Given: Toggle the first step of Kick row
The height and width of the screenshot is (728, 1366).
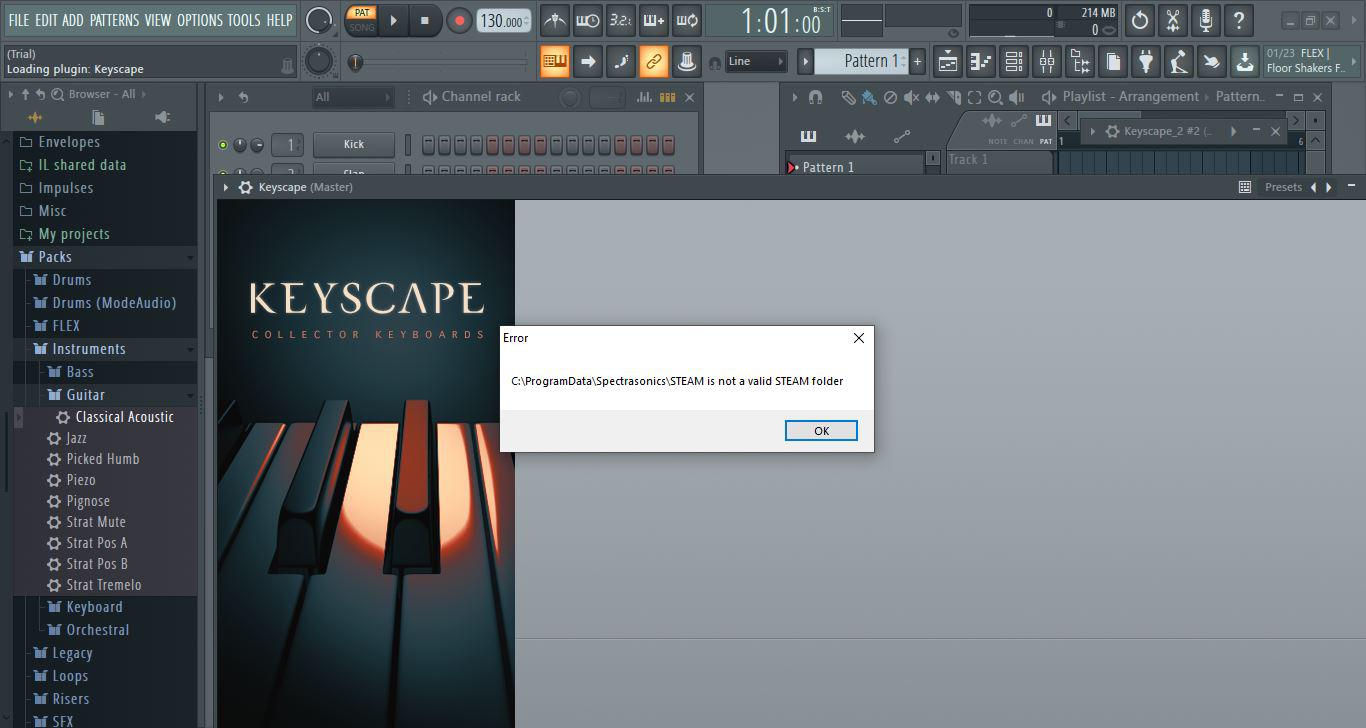Looking at the screenshot, I should [428, 145].
